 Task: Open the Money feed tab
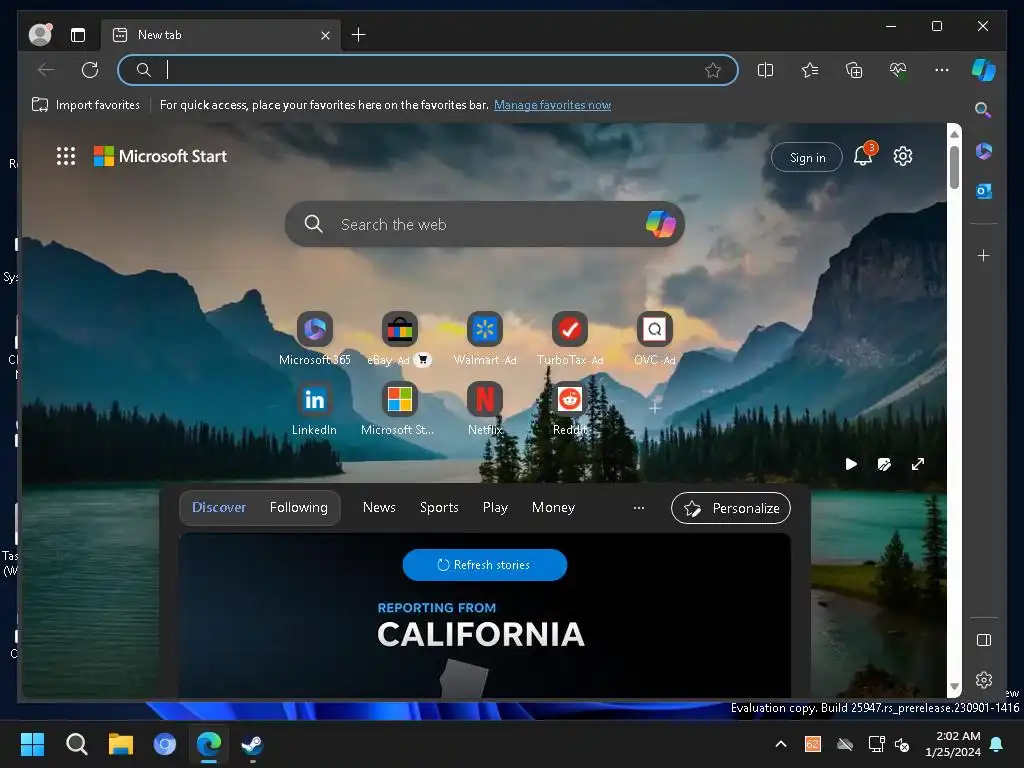coord(553,507)
